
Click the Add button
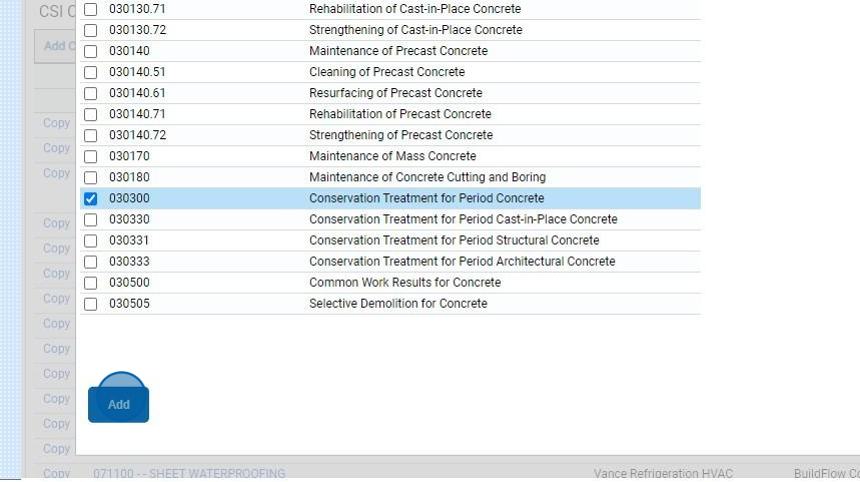pos(118,405)
